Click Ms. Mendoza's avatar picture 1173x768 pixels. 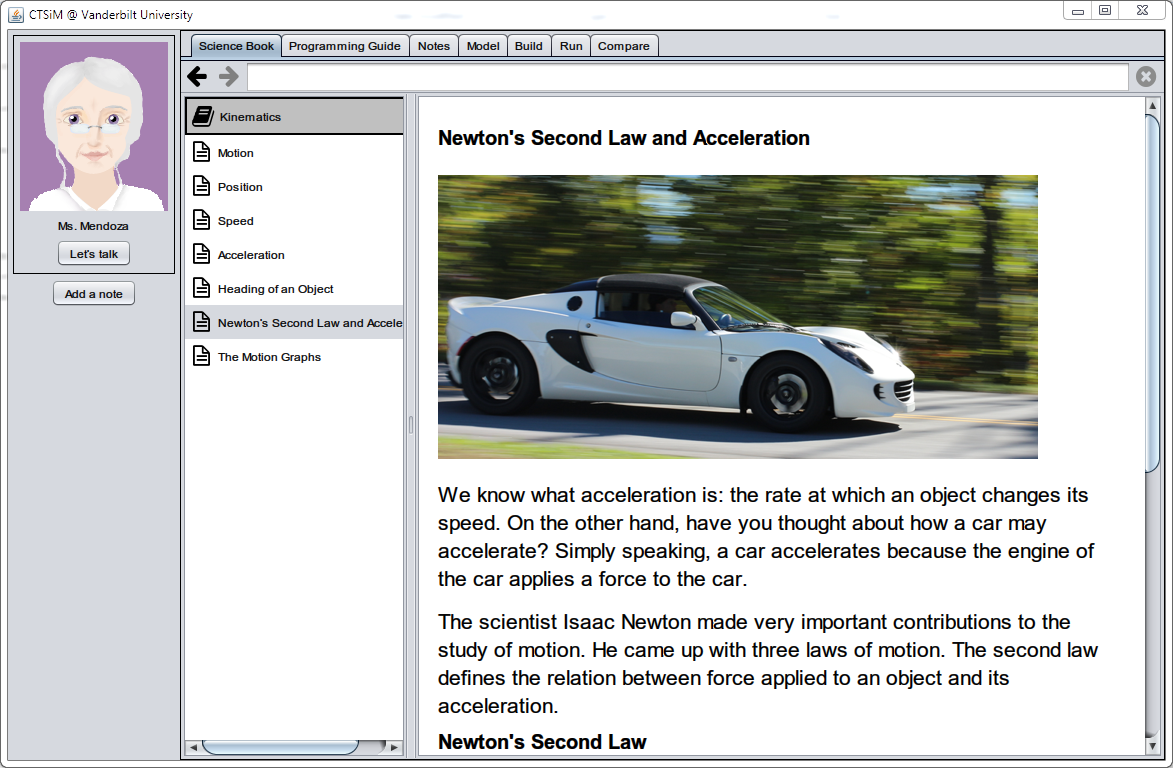point(94,126)
